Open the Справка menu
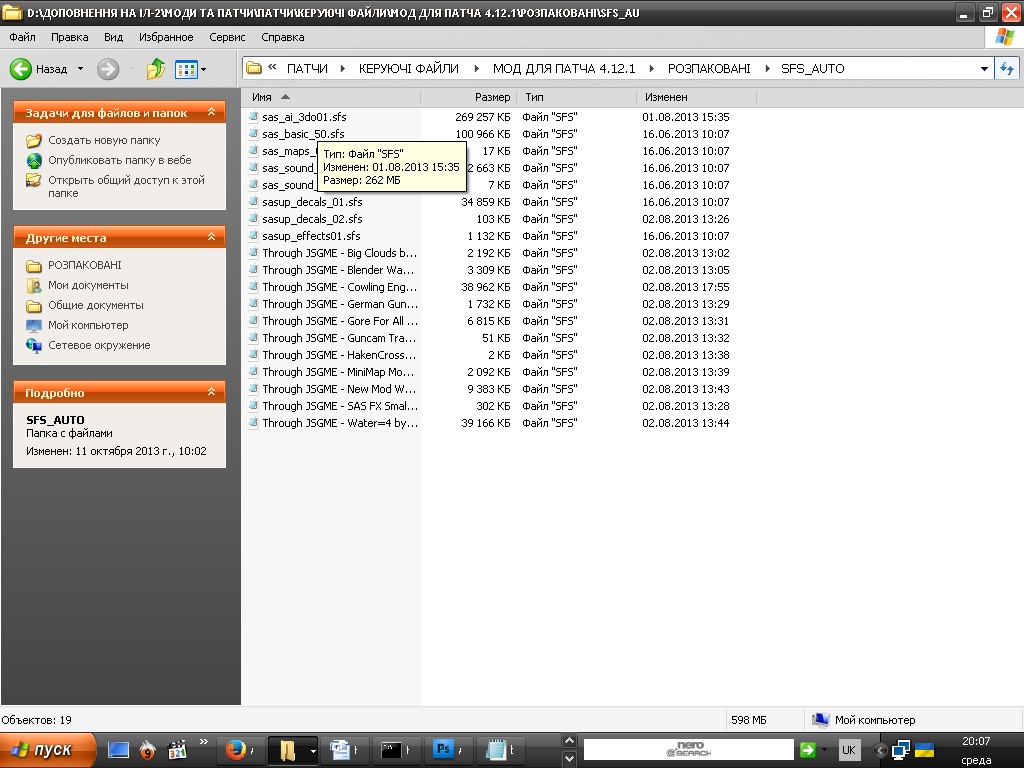This screenshot has width=1024, height=768. point(283,37)
